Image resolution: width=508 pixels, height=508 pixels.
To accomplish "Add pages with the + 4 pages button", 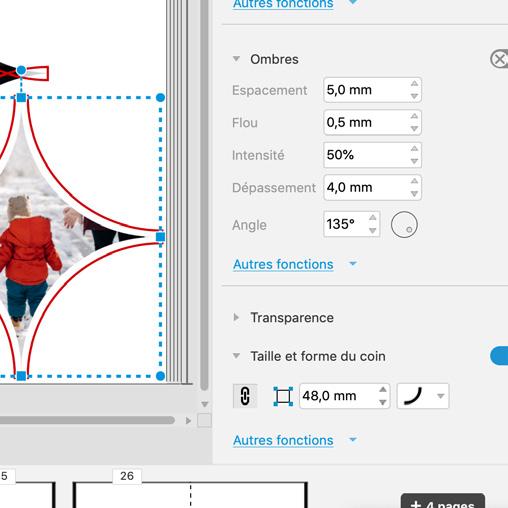I will 443,502.
